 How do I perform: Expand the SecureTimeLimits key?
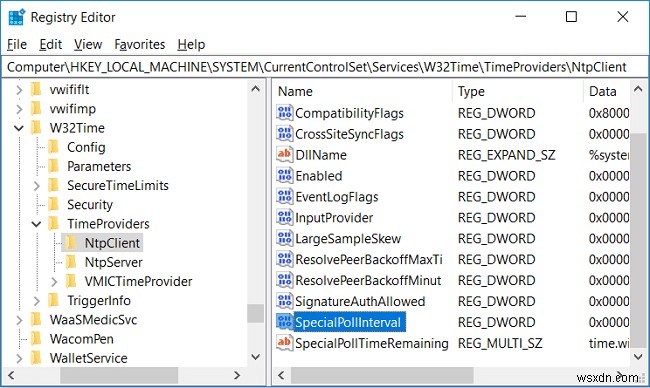(36, 185)
